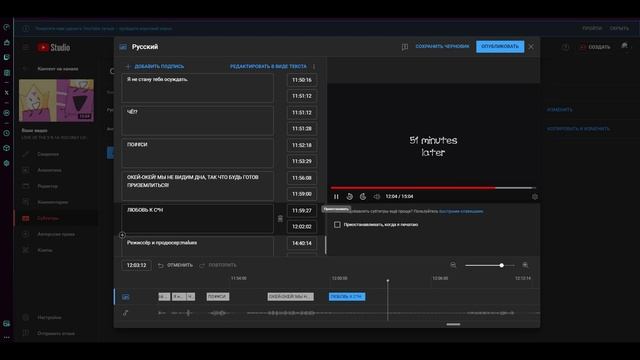Screen dimensions: 640x360
Task: Edit the "ОКЕЙ-ОКЕЙ МЫ НЕ ВИДИМ ДНА" subtitle box
Action: pos(198,186)
